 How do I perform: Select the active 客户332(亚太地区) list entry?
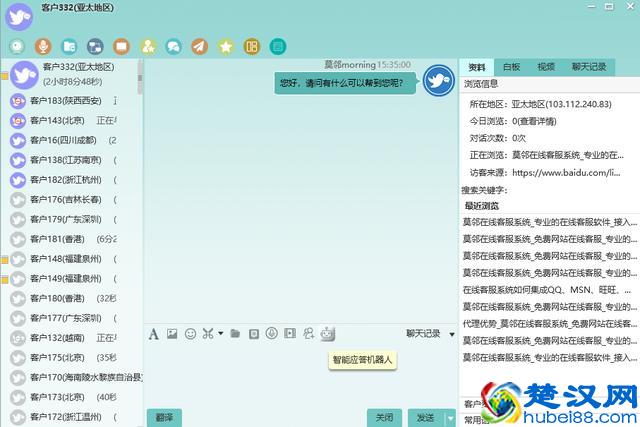tap(69, 75)
